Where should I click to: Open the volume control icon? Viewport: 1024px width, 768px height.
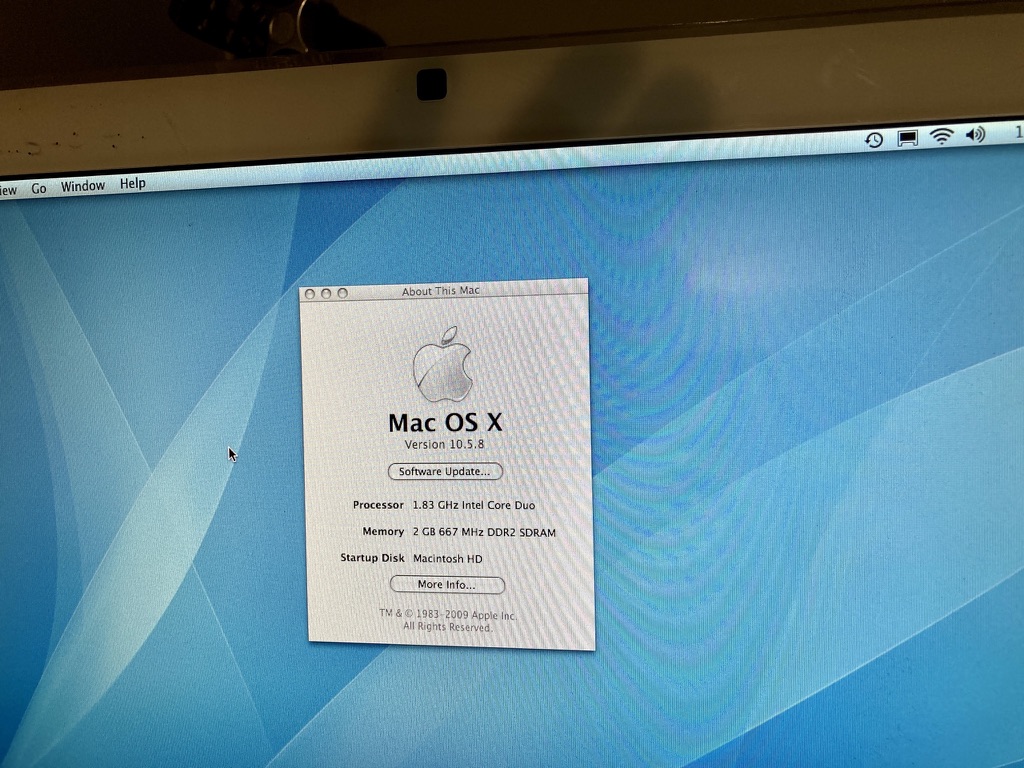click(975, 135)
